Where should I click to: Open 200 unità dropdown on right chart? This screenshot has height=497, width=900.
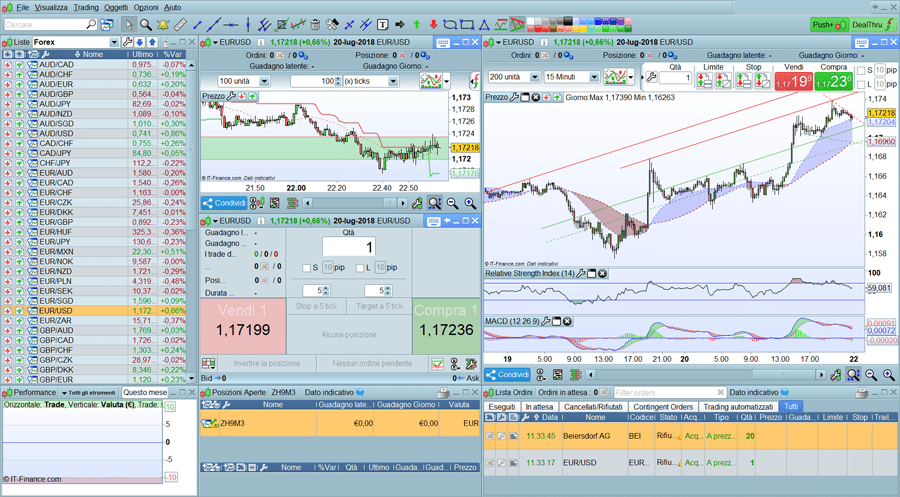pos(534,77)
